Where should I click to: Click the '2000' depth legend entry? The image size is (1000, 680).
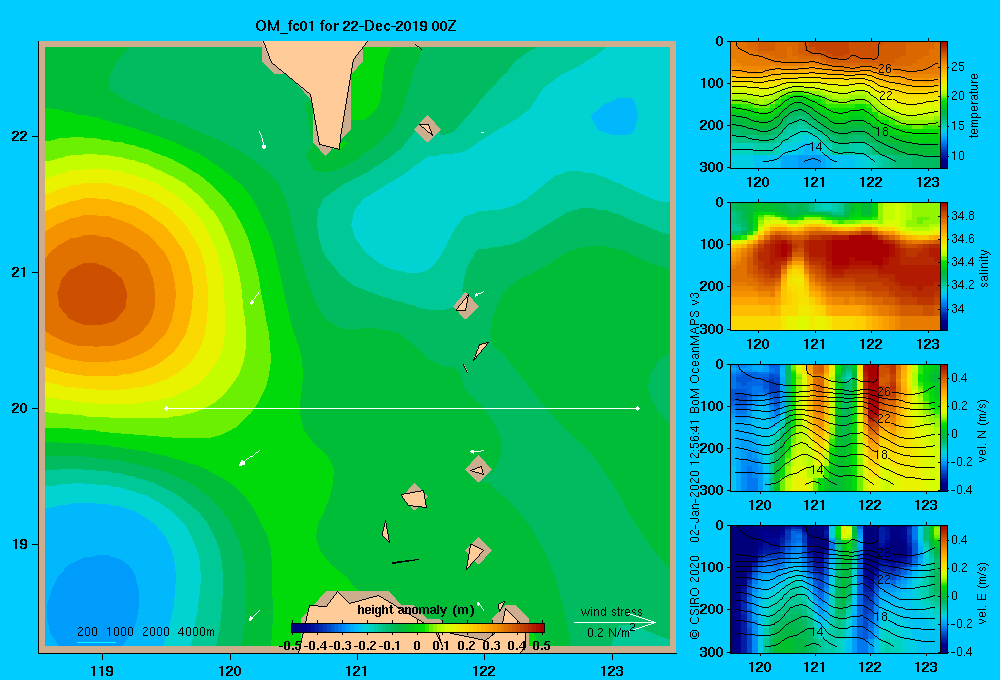pos(156,632)
